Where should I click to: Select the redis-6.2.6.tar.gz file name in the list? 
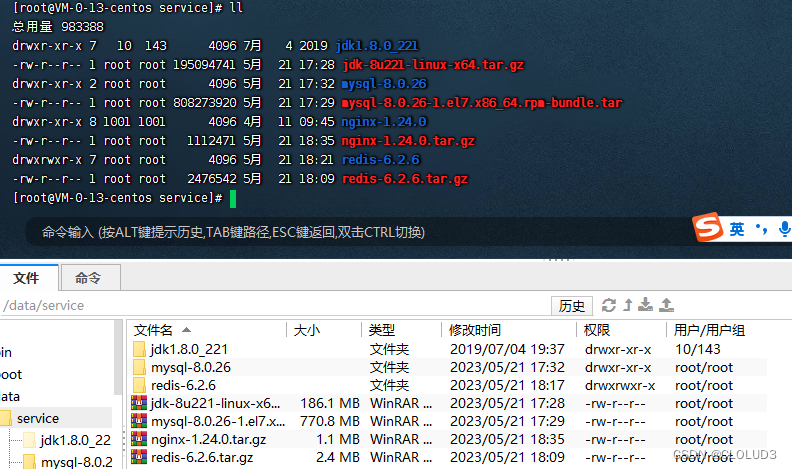pyautogui.click(x=202, y=457)
